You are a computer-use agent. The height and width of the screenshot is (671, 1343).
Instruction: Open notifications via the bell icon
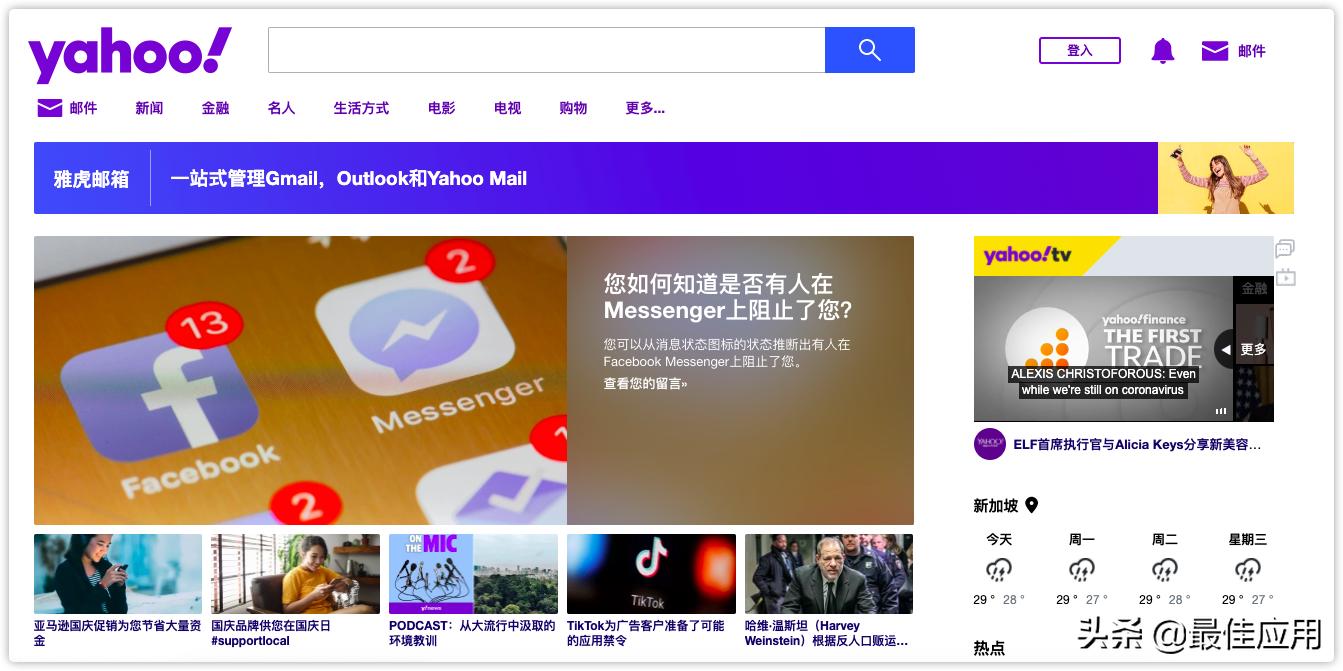pyautogui.click(x=1163, y=49)
